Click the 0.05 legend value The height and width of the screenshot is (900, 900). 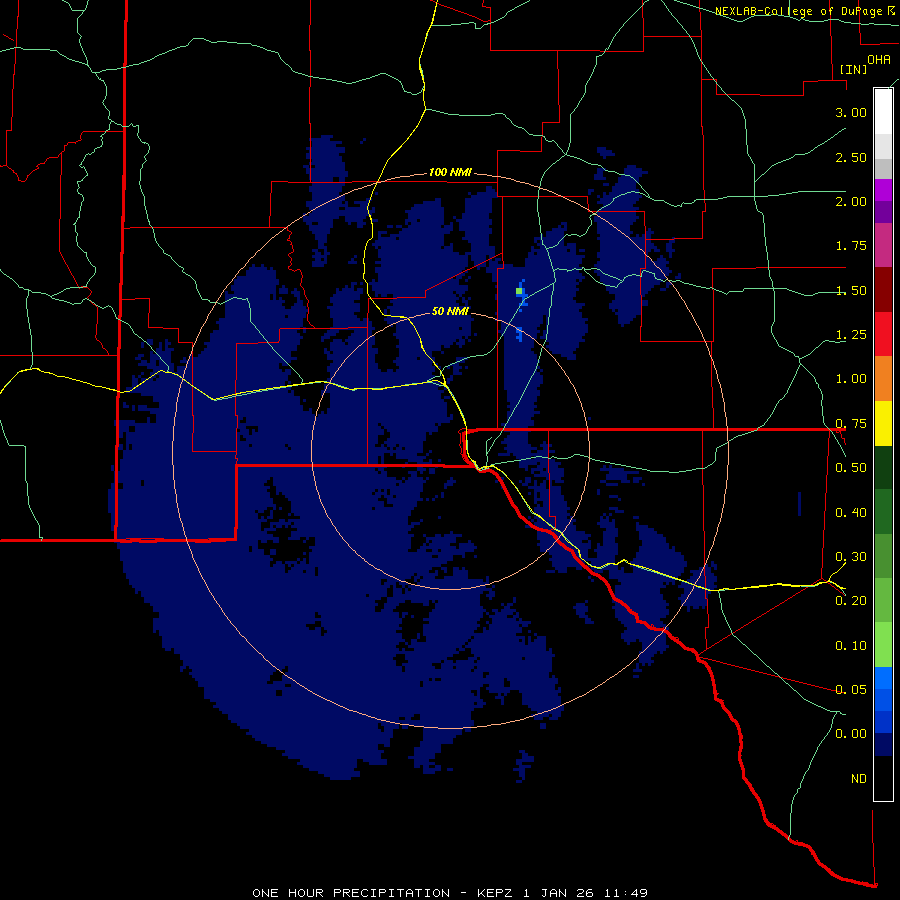click(x=851, y=689)
